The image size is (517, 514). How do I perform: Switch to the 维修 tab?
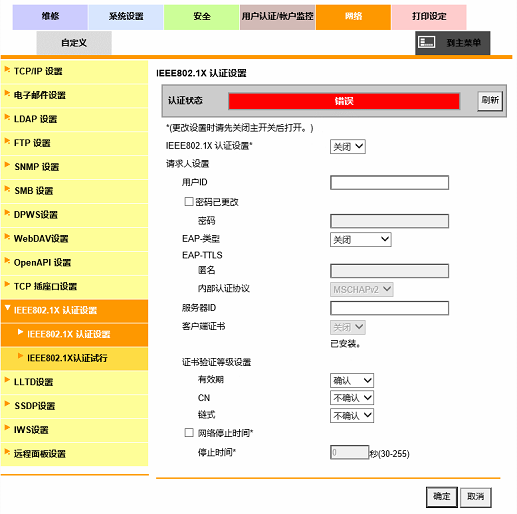click(50, 17)
